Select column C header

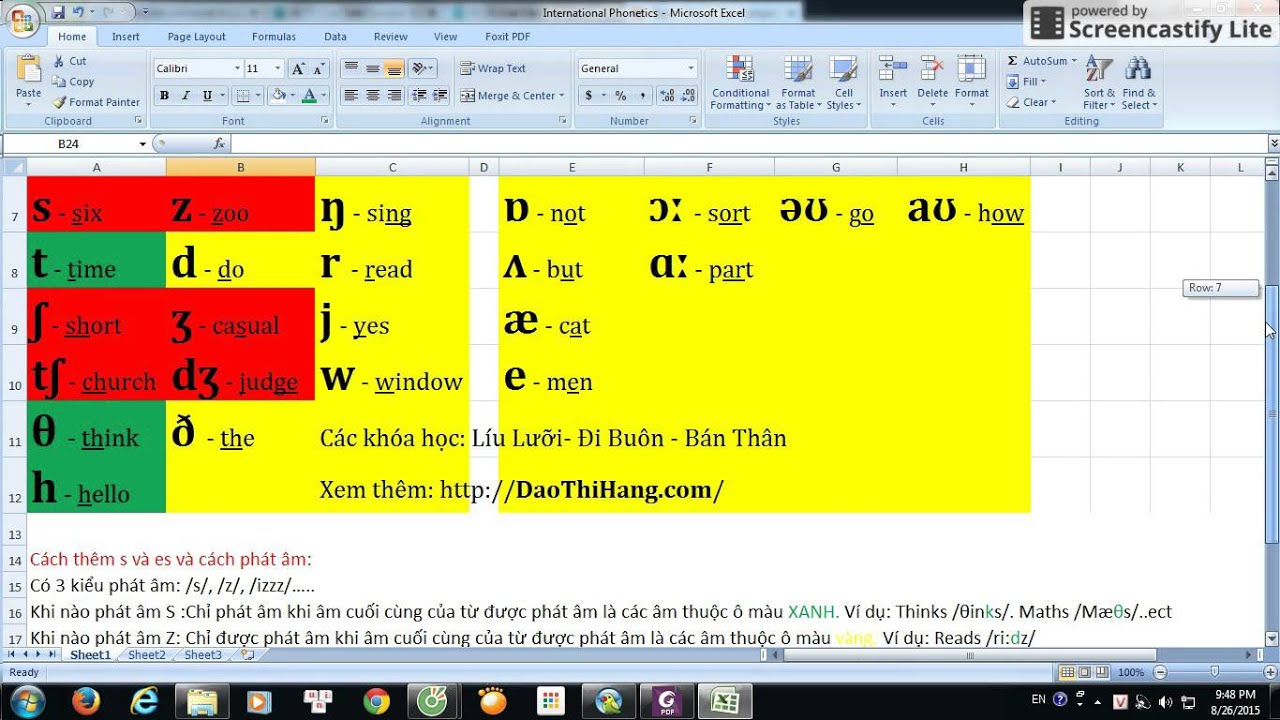[x=392, y=167]
